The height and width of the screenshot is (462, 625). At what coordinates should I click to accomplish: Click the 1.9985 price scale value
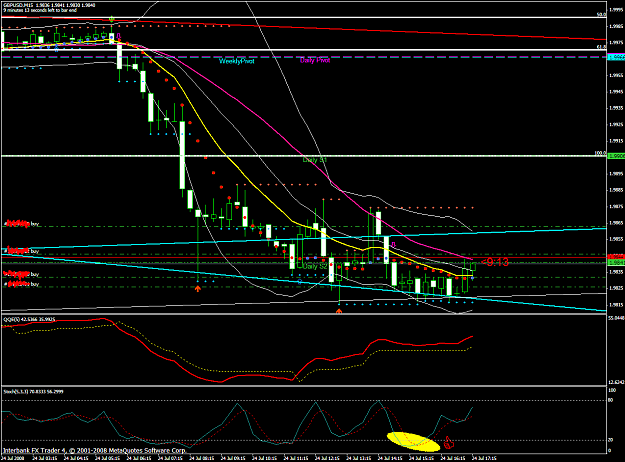(x=616, y=26)
